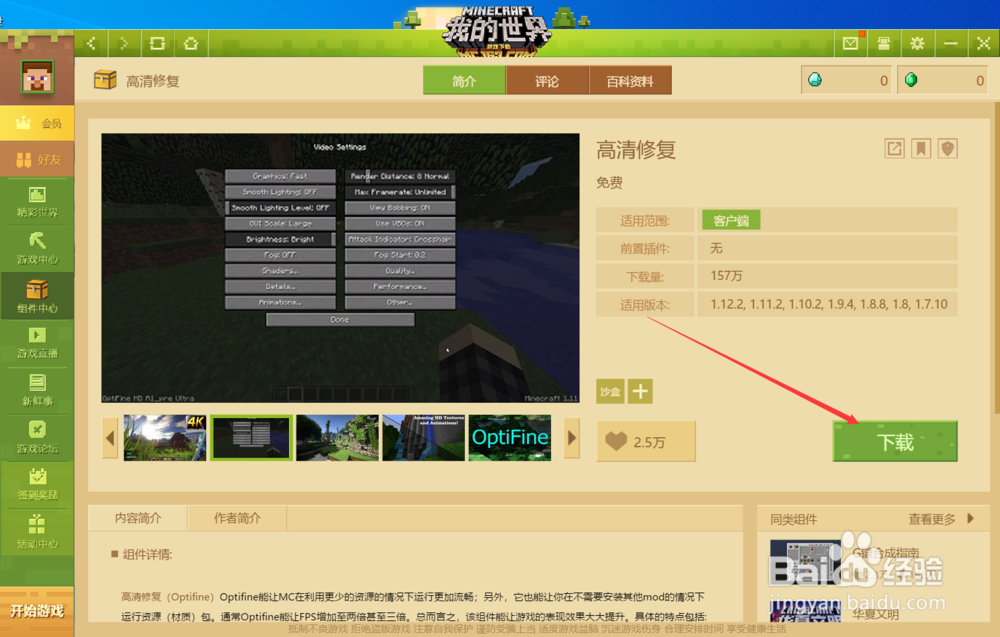Open 精彩世界 in sidebar
Viewport: 1000px width, 637px height.
pos(37,202)
